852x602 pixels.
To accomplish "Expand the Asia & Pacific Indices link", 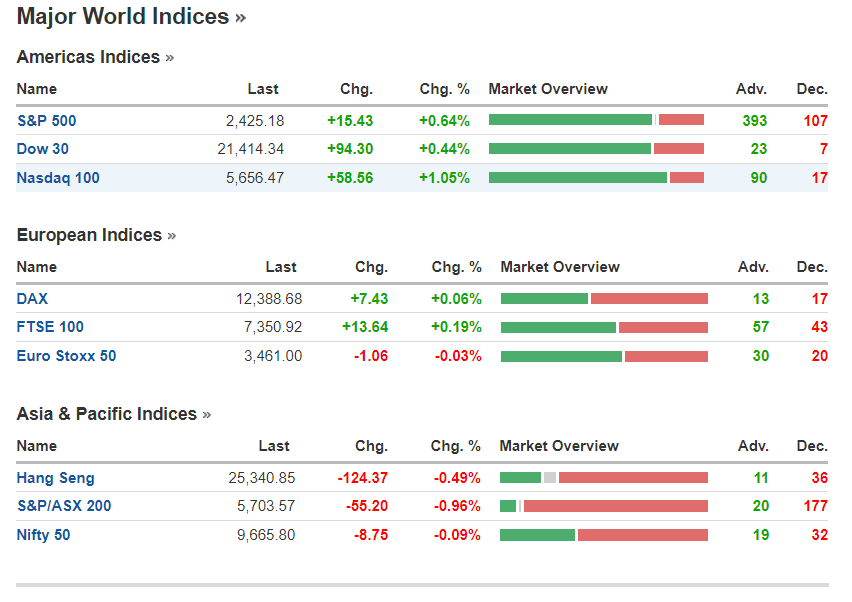I will pyautogui.click(x=113, y=415).
